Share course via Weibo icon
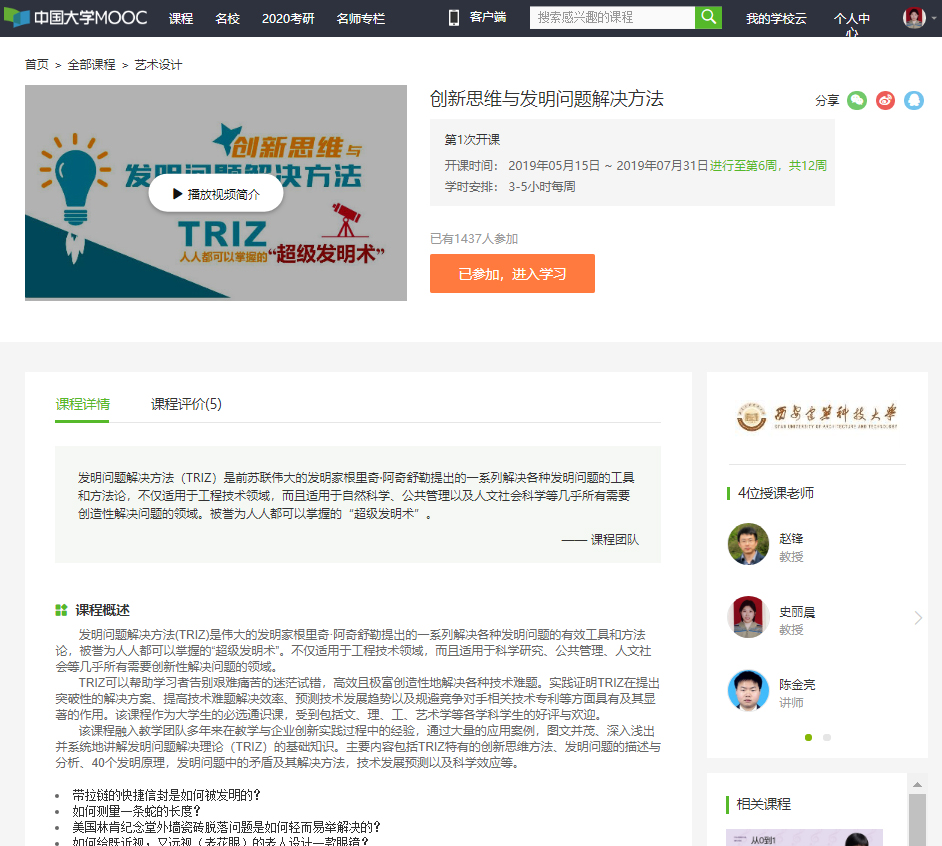Image resolution: width=942 pixels, height=846 pixels. (885, 100)
